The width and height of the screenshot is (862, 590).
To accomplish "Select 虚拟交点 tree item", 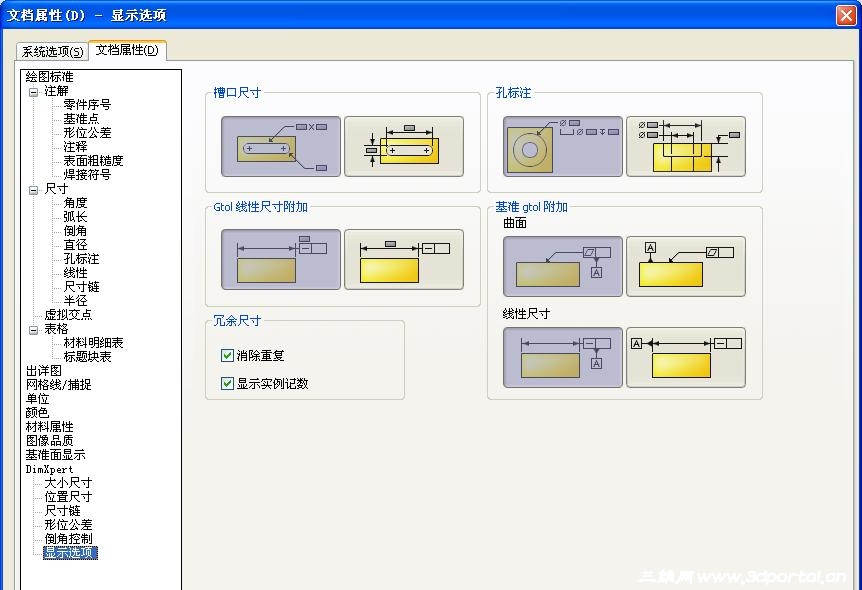I will pyautogui.click(x=68, y=315).
